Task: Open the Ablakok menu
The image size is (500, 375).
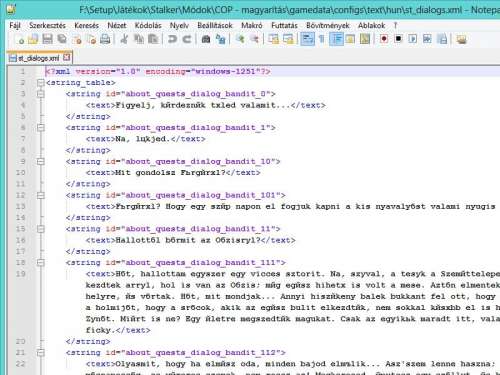Action: click(371, 25)
